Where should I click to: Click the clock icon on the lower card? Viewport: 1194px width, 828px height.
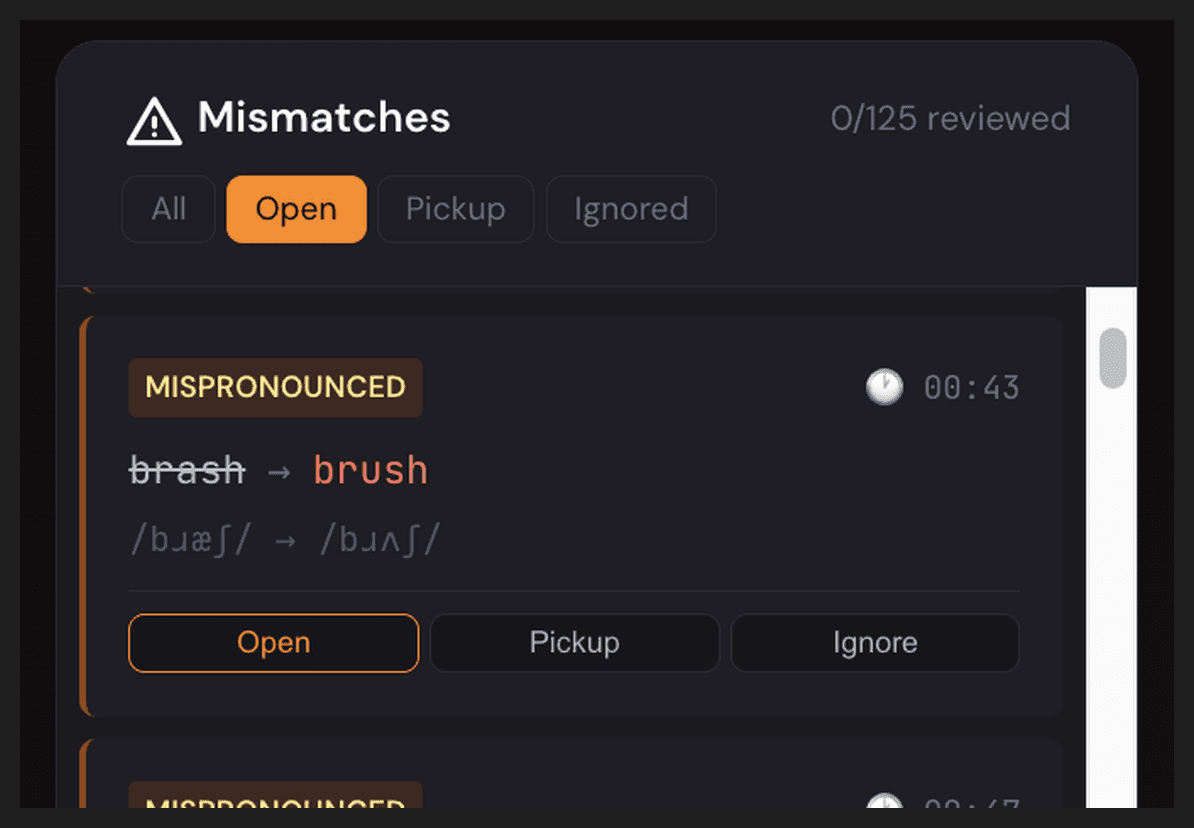pyautogui.click(x=884, y=803)
